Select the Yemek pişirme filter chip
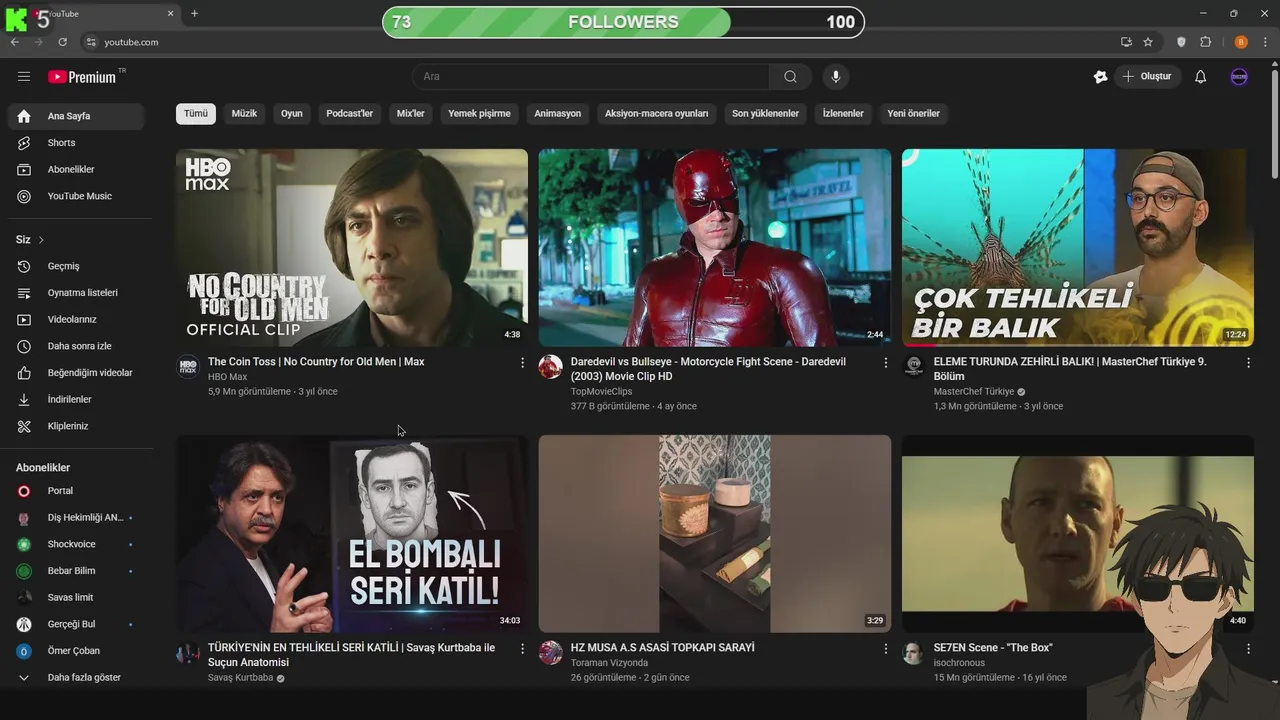 click(479, 114)
